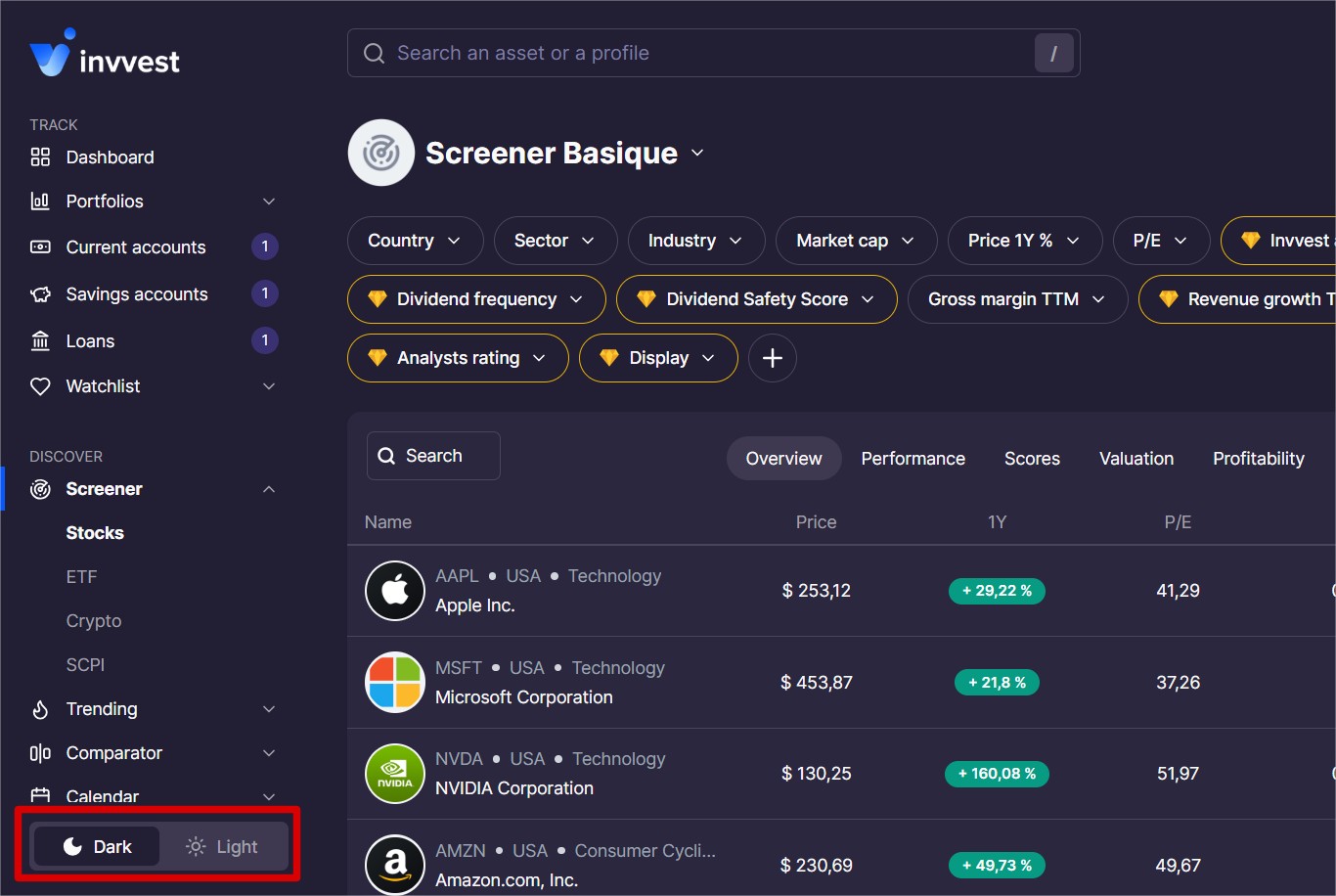
Task: Open Stocks under Screener
Action: click(95, 533)
